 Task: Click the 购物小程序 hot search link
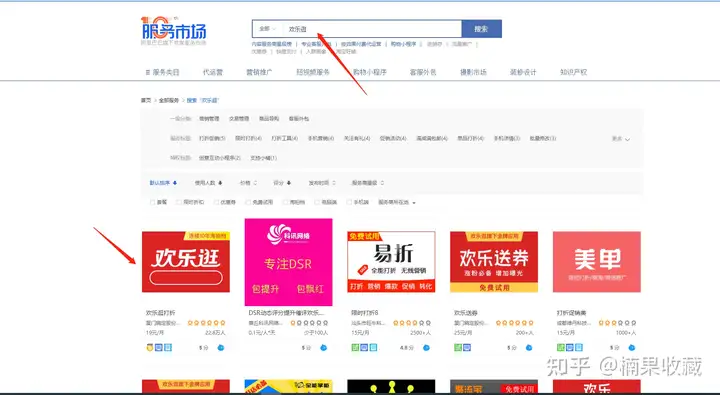pyautogui.click(x=403, y=44)
